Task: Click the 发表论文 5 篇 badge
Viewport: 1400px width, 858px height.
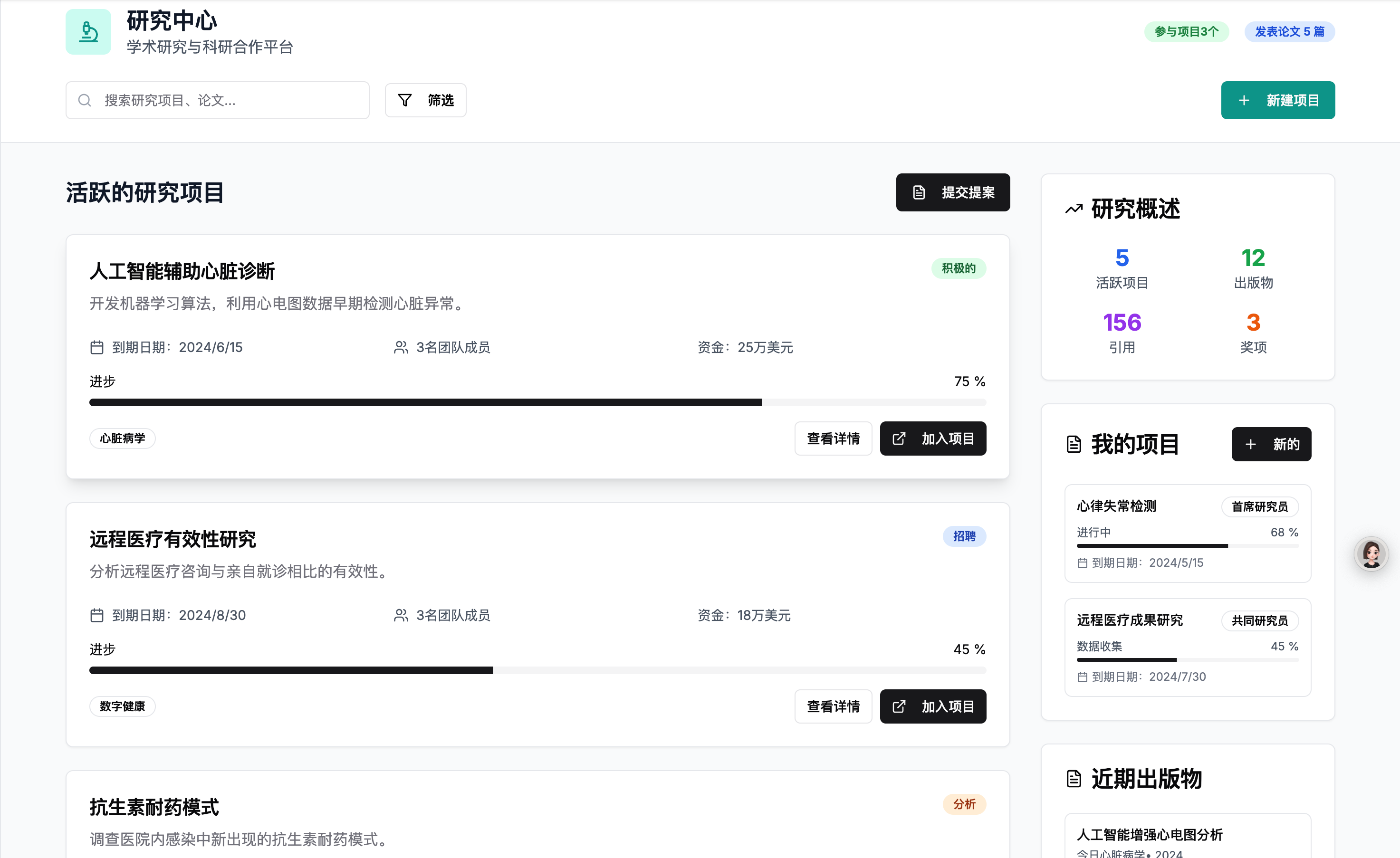Action: tap(1289, 32)
